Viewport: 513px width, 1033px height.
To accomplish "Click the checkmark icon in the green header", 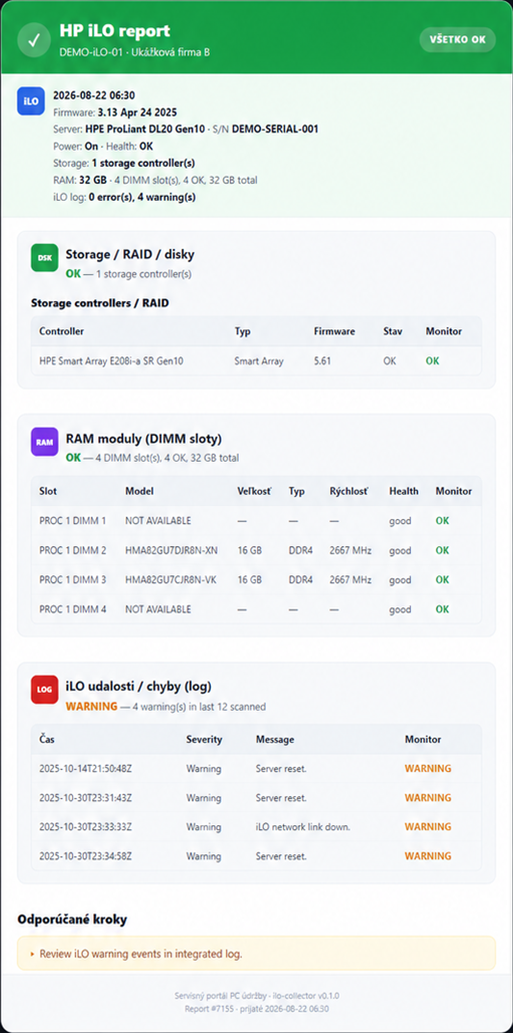I will pyautogui.click(x=34, y=40).
